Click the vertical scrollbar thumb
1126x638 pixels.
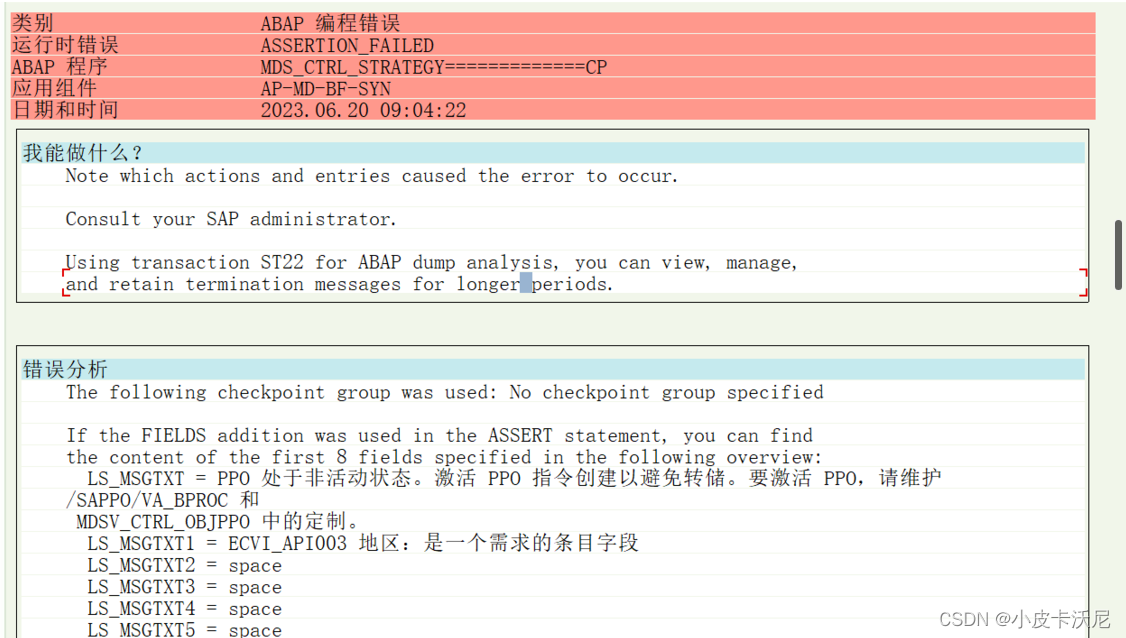(x=1118, y=255)
